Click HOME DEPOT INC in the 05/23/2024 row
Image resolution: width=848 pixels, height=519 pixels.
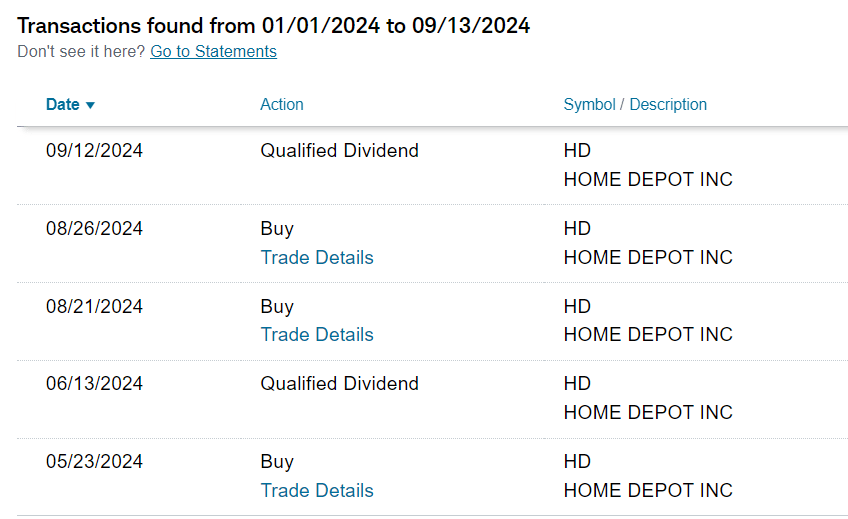(648, 490)
